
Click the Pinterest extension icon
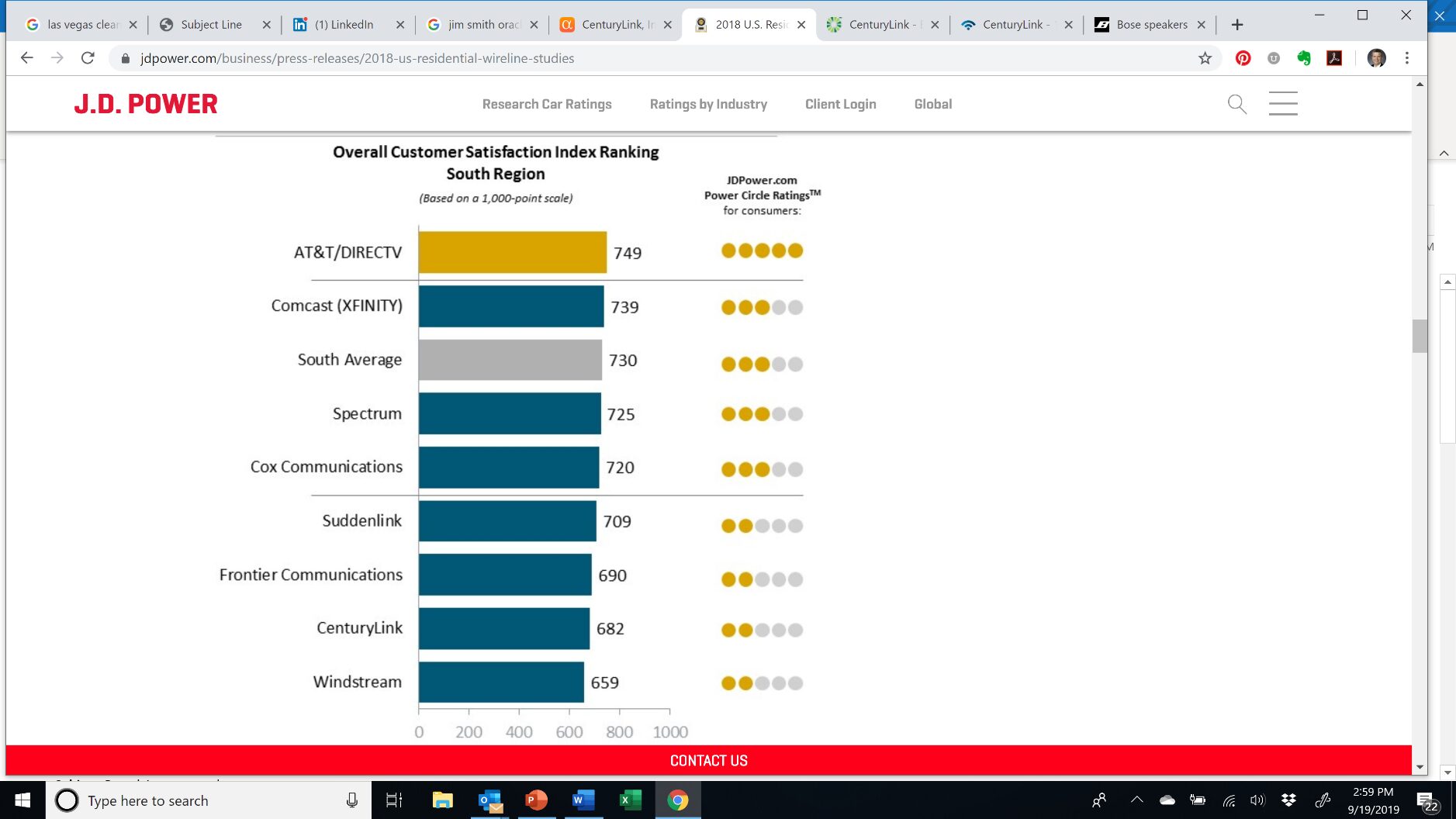click(1243, 58)
